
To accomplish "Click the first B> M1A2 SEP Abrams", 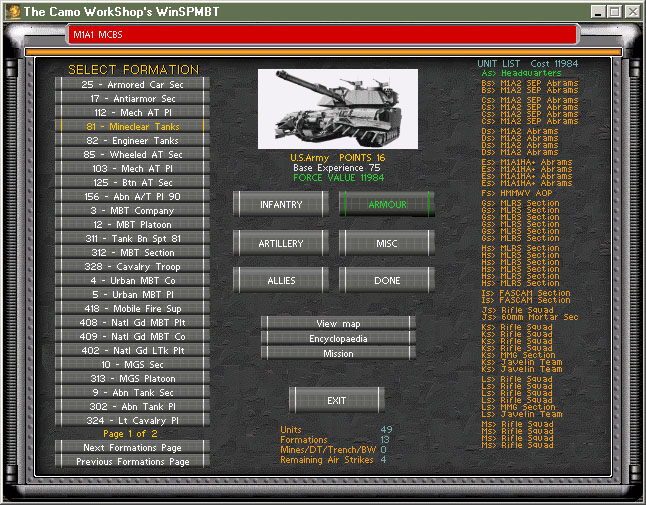I will [x=530, y=83].
